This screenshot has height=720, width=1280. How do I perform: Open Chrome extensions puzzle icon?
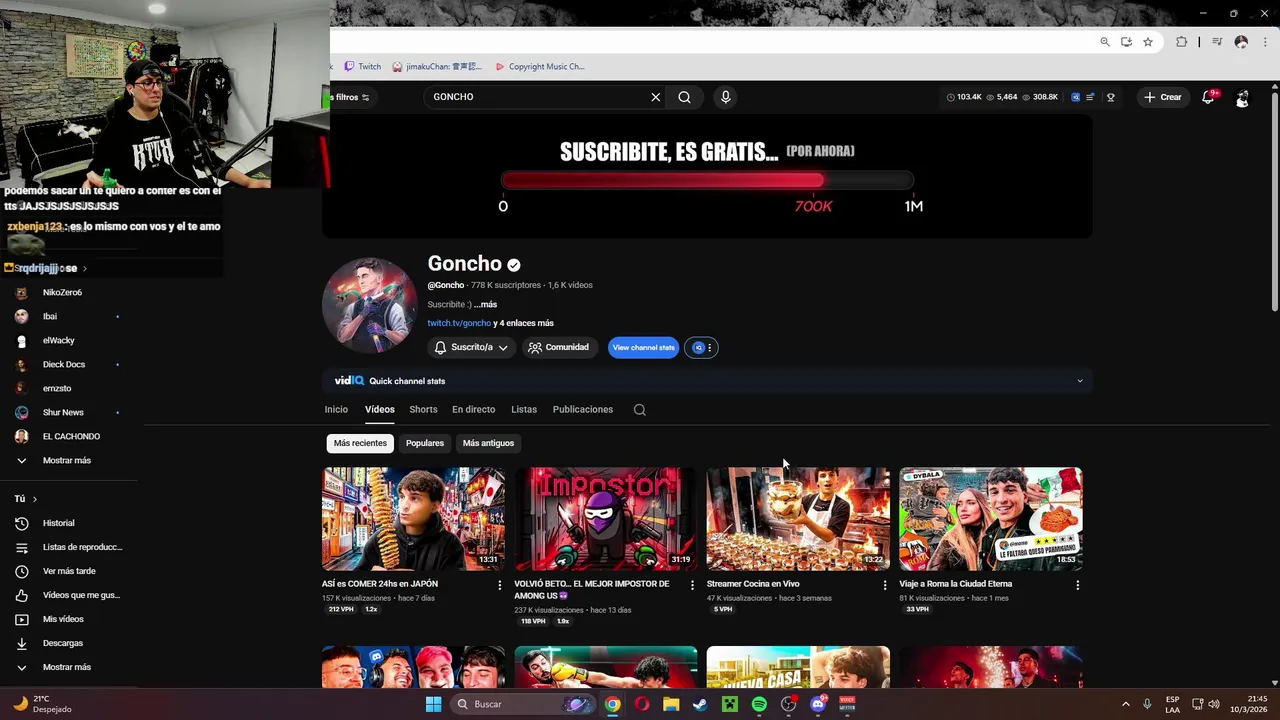click(1181, 42)
